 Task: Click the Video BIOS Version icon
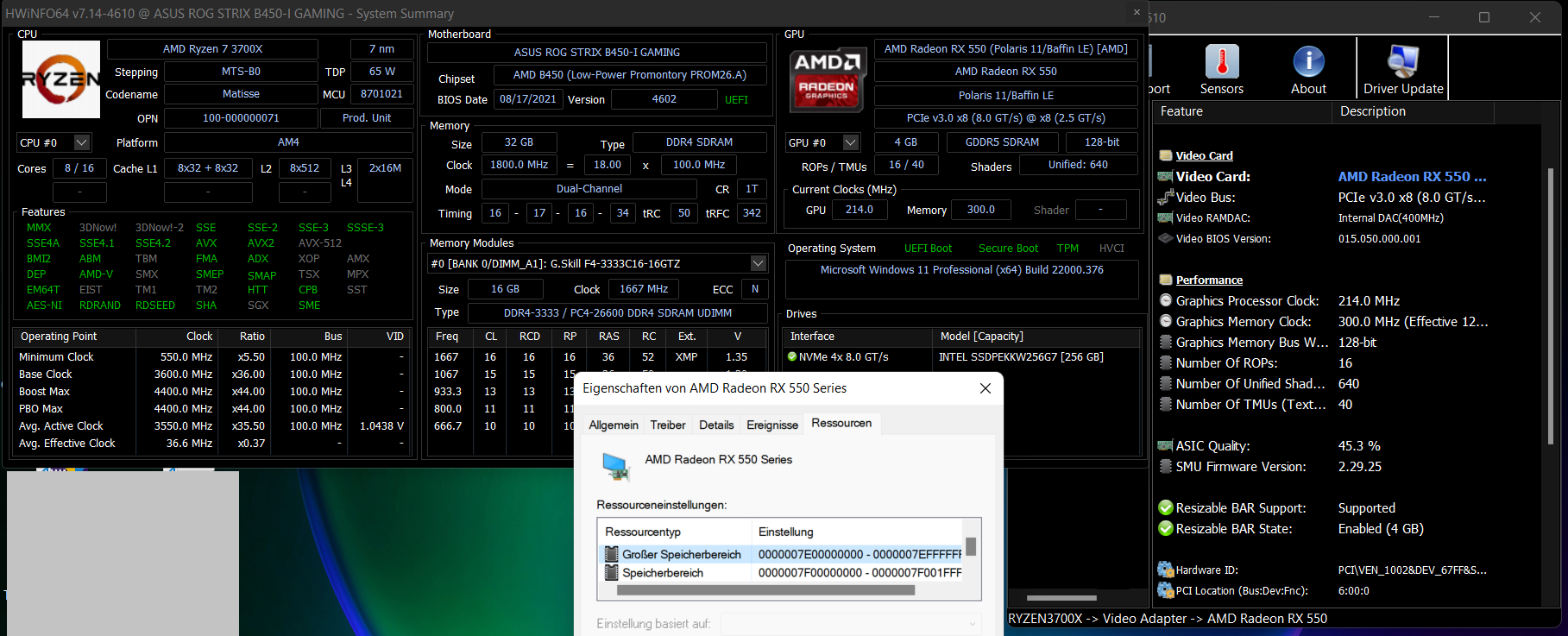[1166, 239]
